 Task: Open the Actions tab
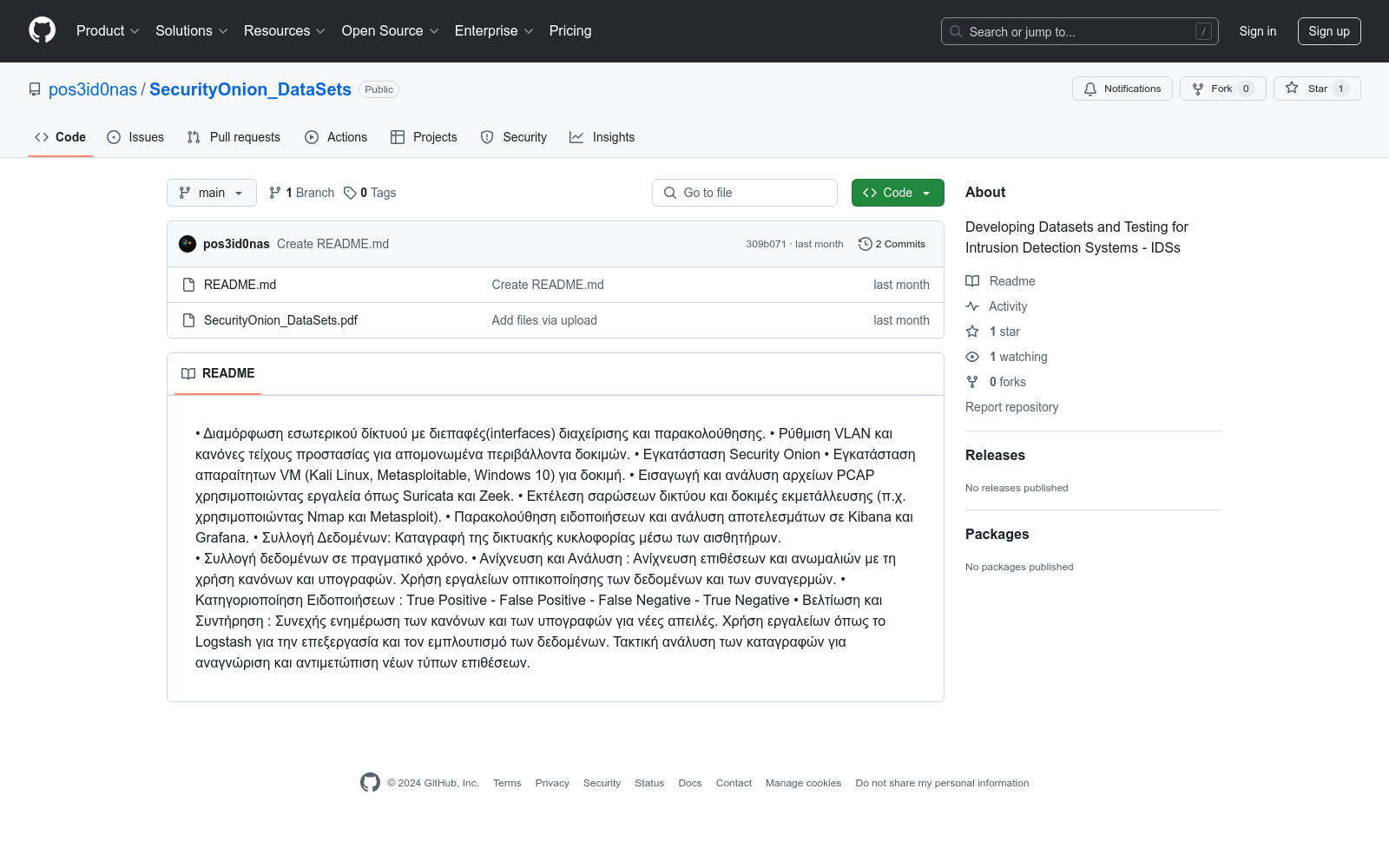pos(336,137)
